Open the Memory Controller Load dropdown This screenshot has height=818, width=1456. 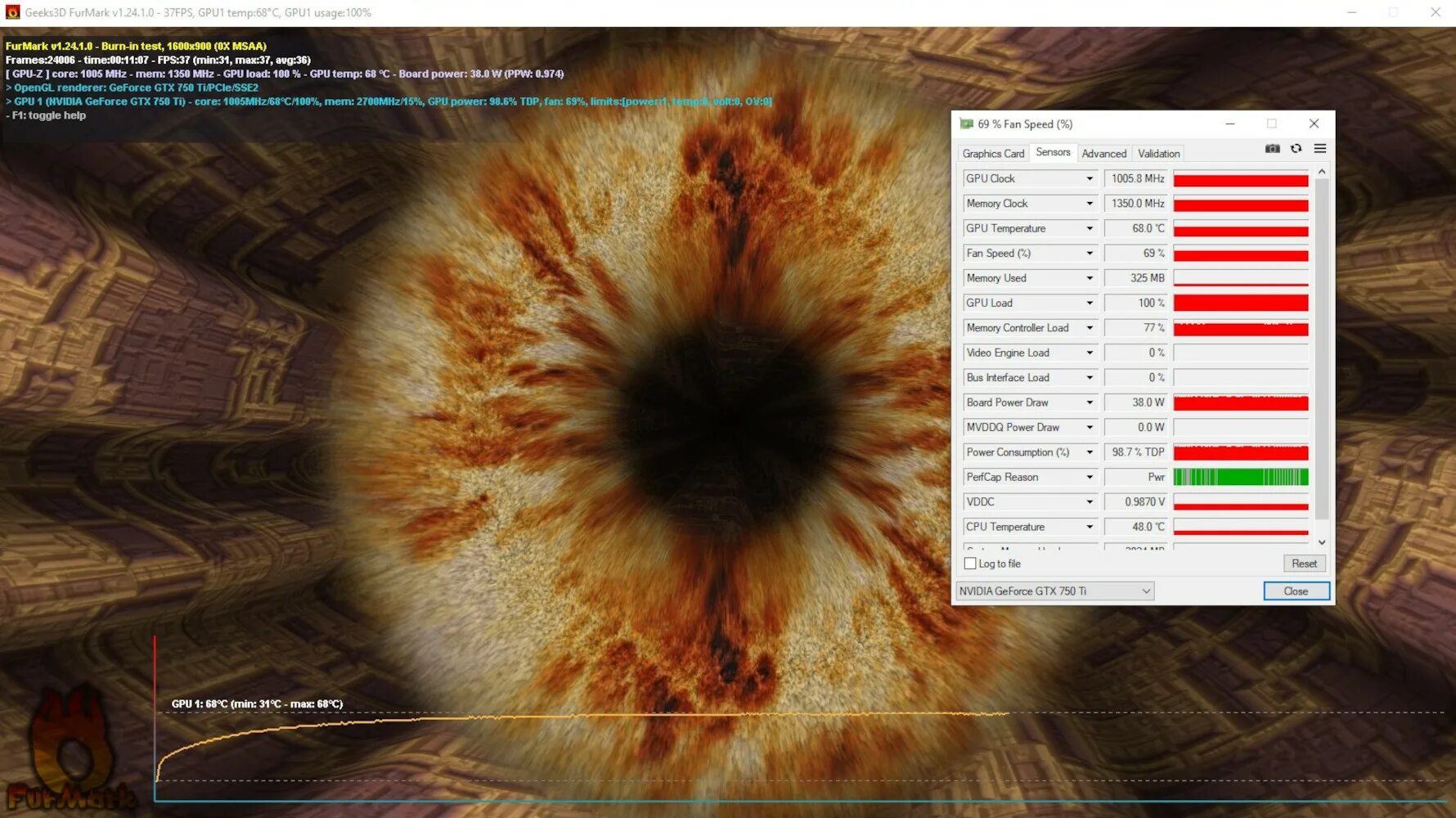pyautogui.click(x=1090, y=328)
